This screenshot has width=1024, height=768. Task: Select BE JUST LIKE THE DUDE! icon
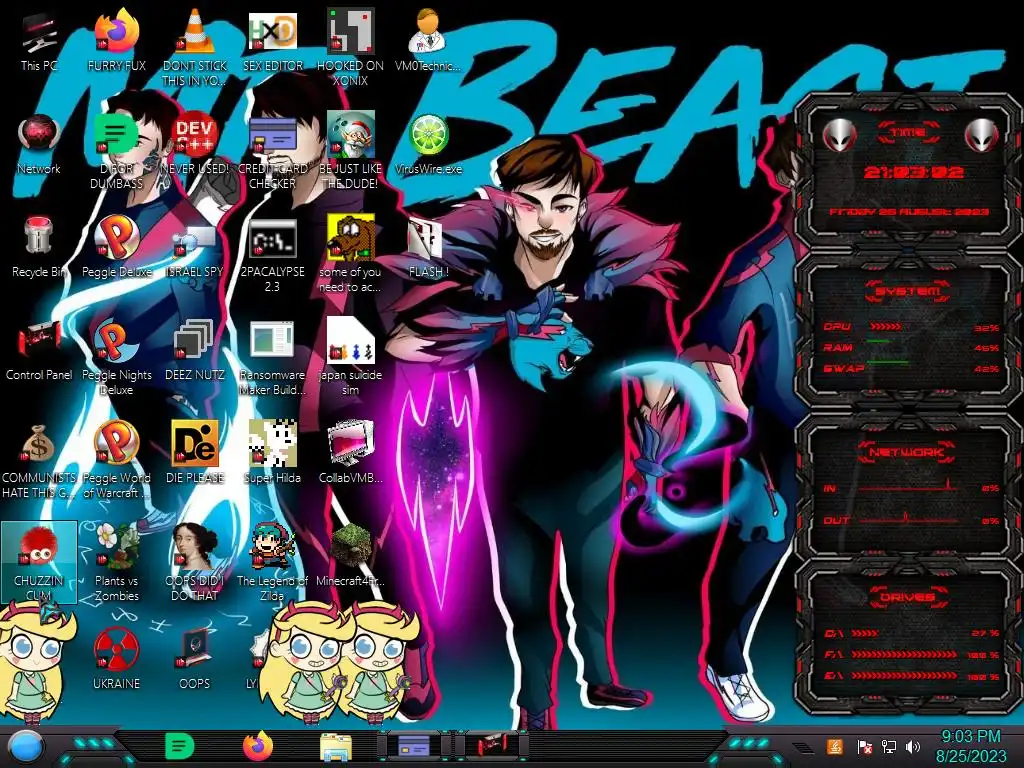coord(350,152)
